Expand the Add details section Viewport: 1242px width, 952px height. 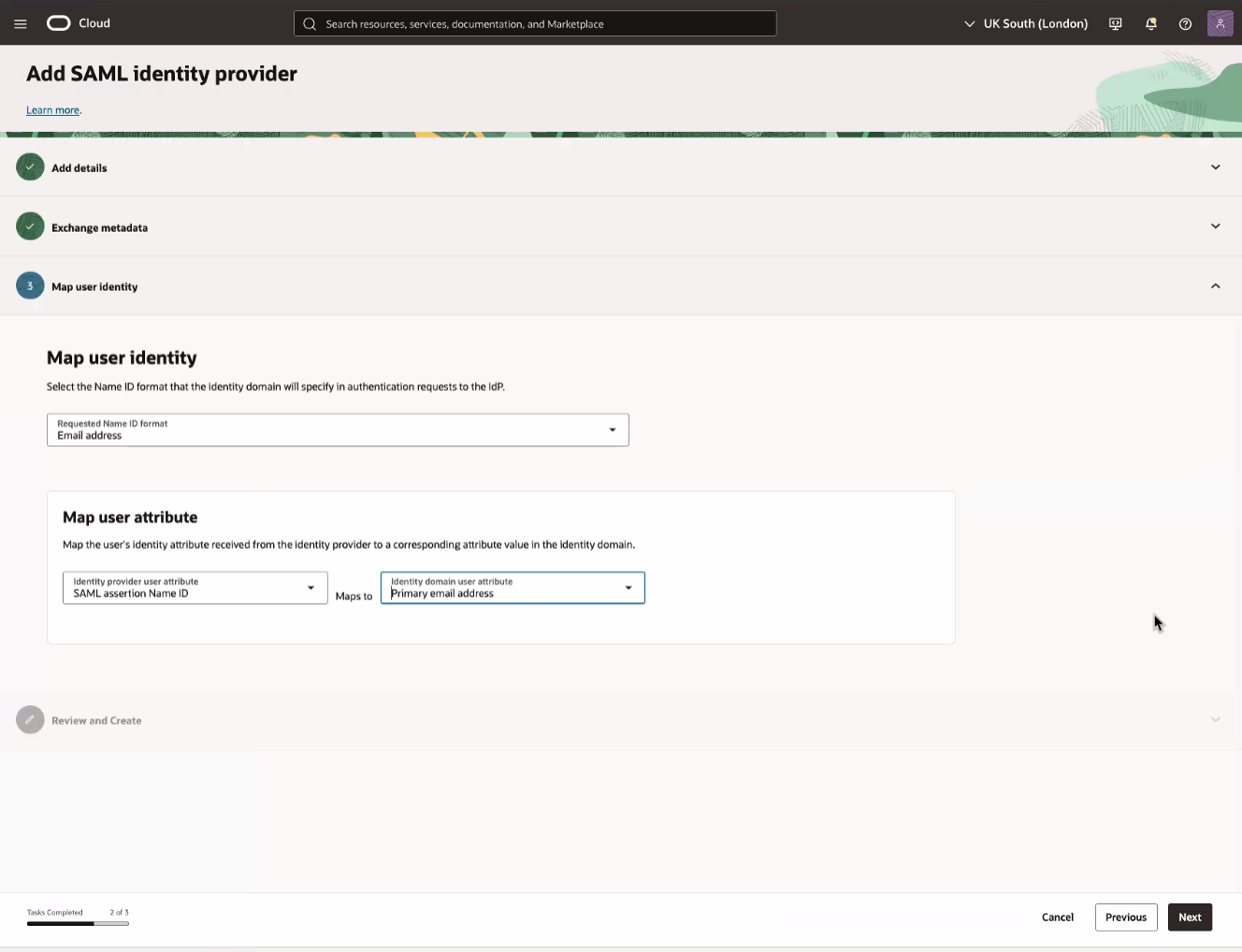click(x=1215, y=166)
